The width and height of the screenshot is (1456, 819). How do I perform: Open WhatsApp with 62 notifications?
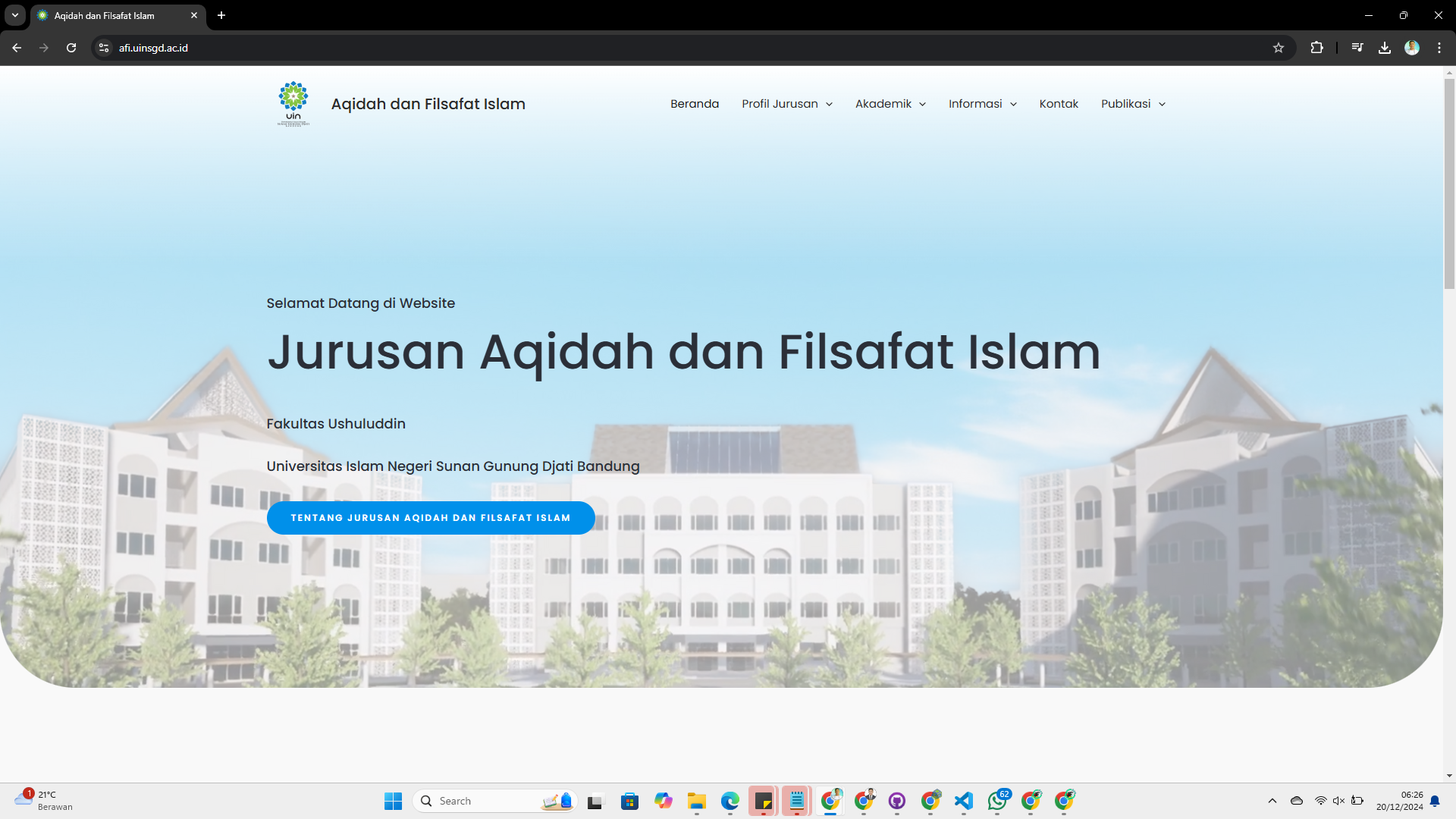coord(997,801)
